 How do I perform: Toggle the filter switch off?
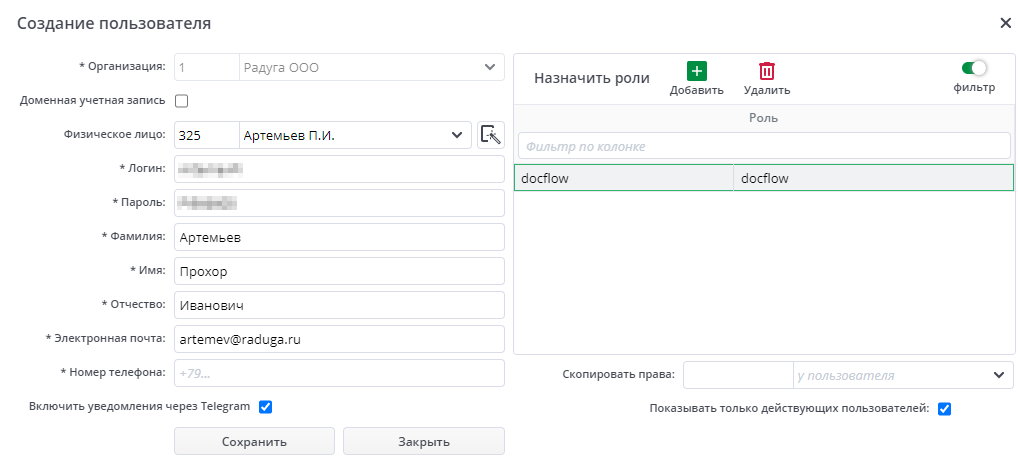coord(974,68)
